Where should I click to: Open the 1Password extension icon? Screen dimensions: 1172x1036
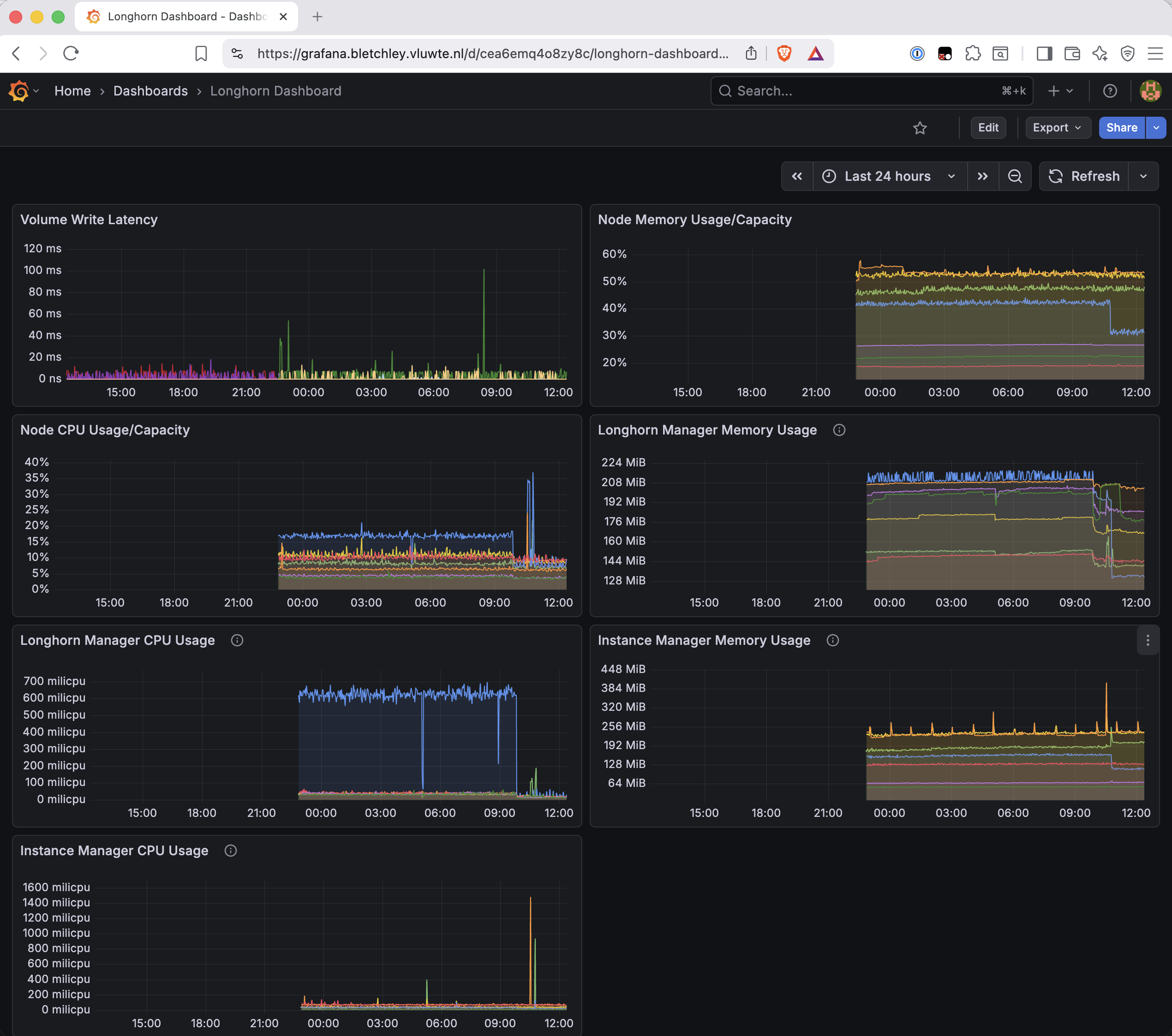pyautogui.click(x=917, y=54)
